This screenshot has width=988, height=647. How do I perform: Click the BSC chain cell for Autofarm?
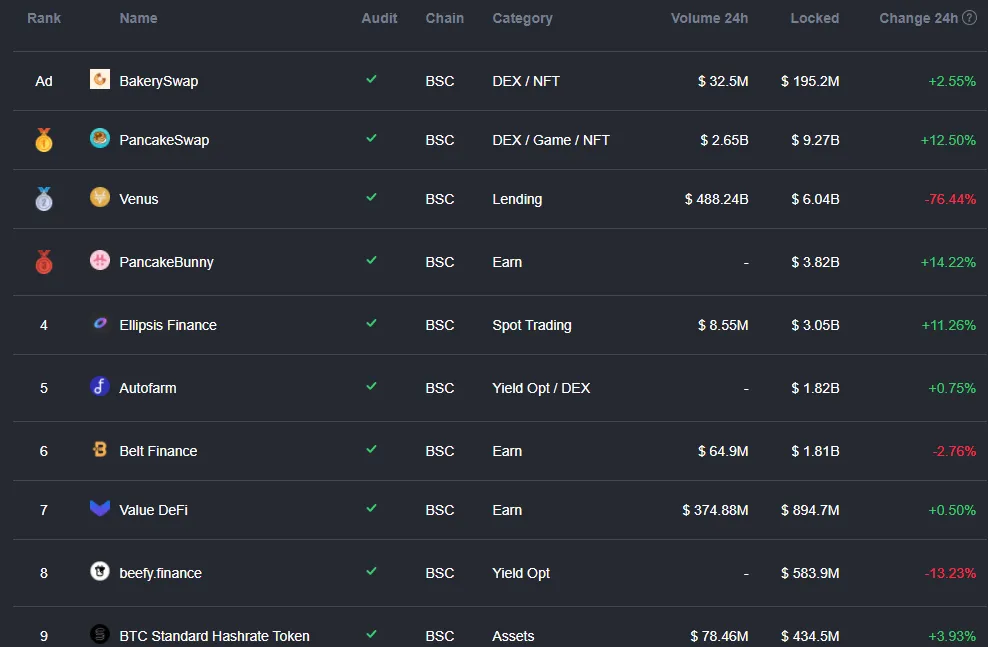(x=440, y=388)
